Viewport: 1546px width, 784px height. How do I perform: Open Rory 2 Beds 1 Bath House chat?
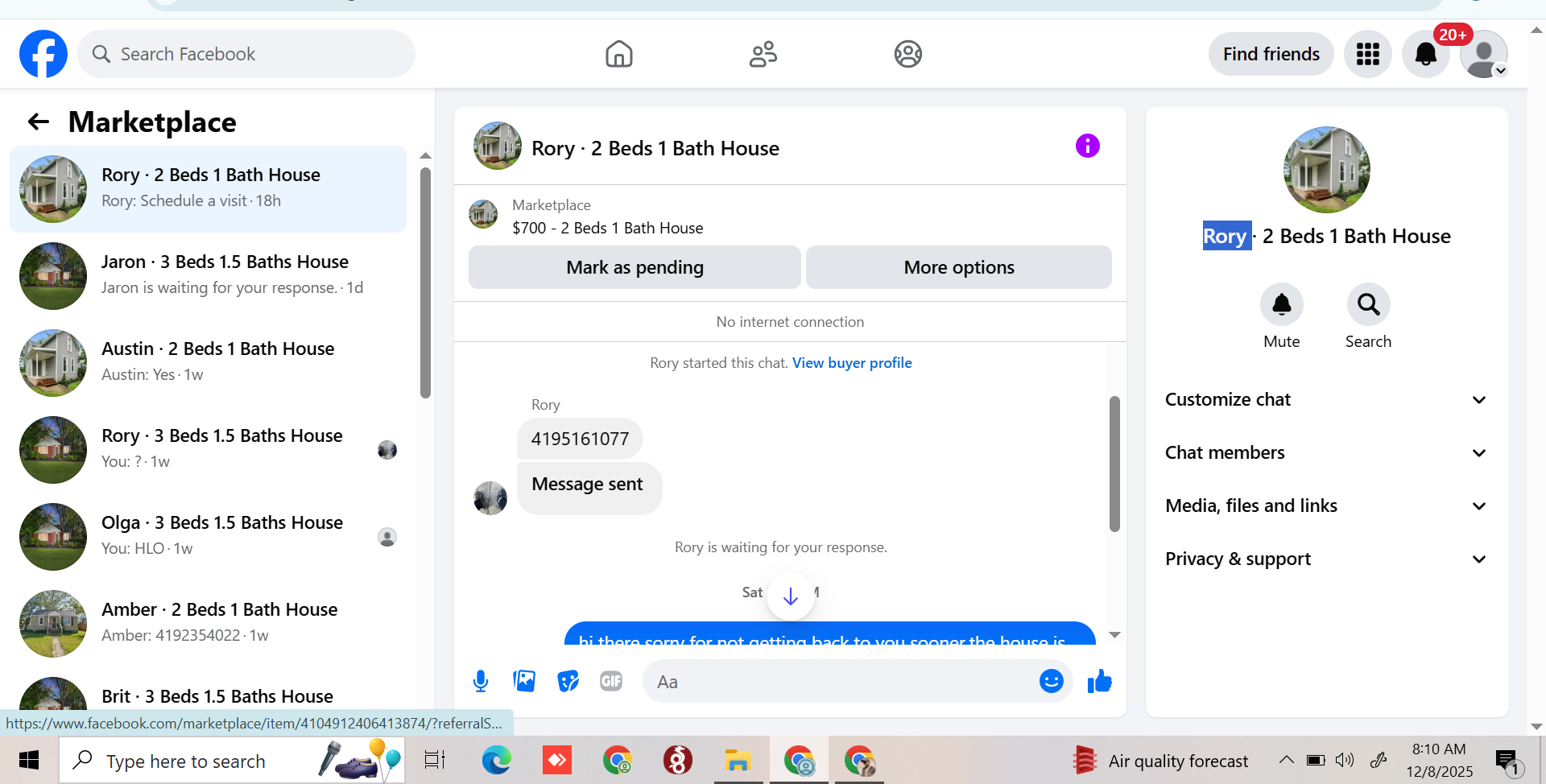[x=208, y=189]
